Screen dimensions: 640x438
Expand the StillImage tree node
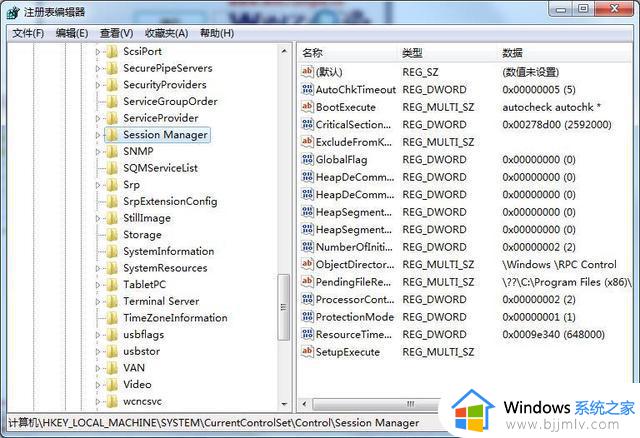[x=98, y=218]
